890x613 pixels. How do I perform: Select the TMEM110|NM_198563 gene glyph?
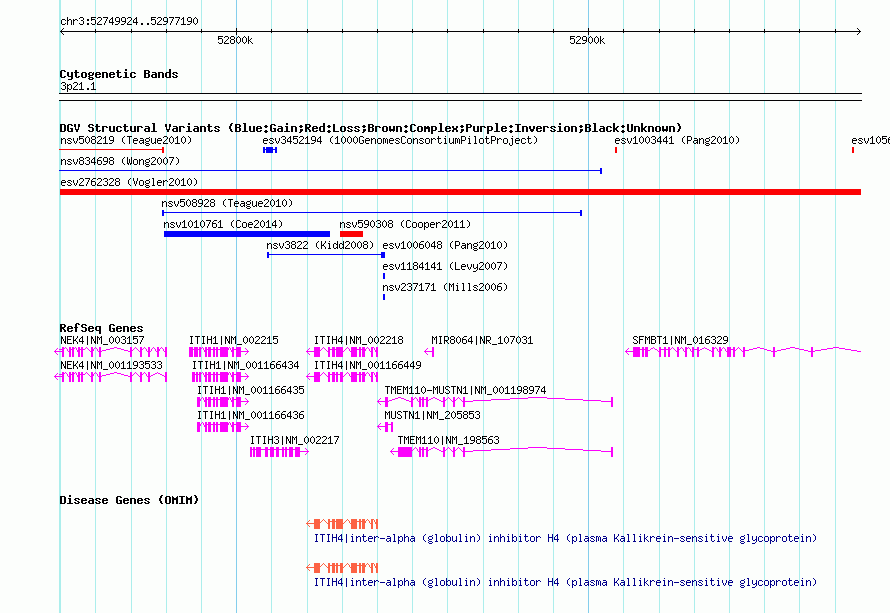click(502, 452)
